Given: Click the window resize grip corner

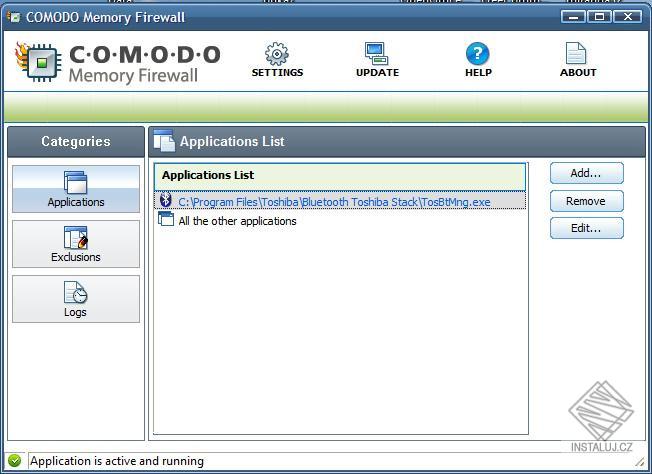Looking at the screenshot, I should (x=640, y=461).
